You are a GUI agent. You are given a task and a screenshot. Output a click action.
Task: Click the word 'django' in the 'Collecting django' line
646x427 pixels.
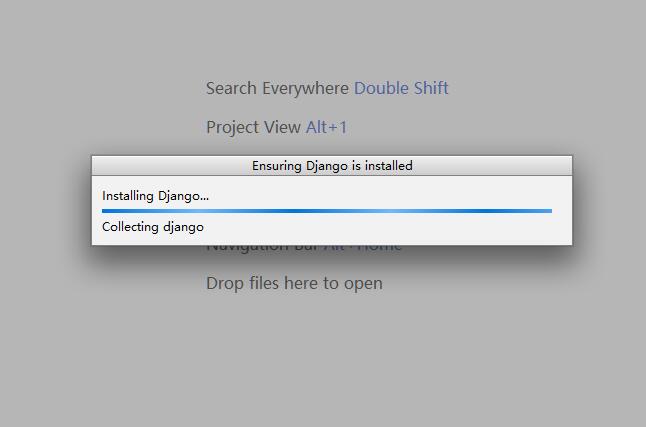[183, 227]
